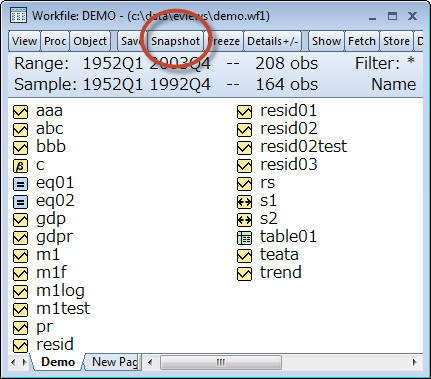This screenshot has width=431, height=379.
Task: Click the horizontal scrollbar thumb
Action: (x=221, y=362)
